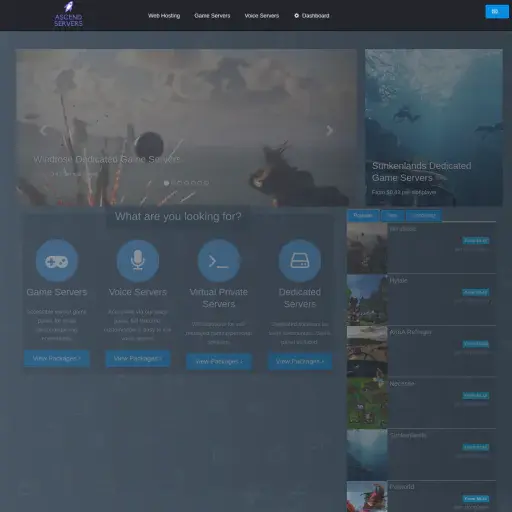Go to previous carousel slide arrow
The width and height of the screenshot is (512, 512).
(x=43, y=130)
